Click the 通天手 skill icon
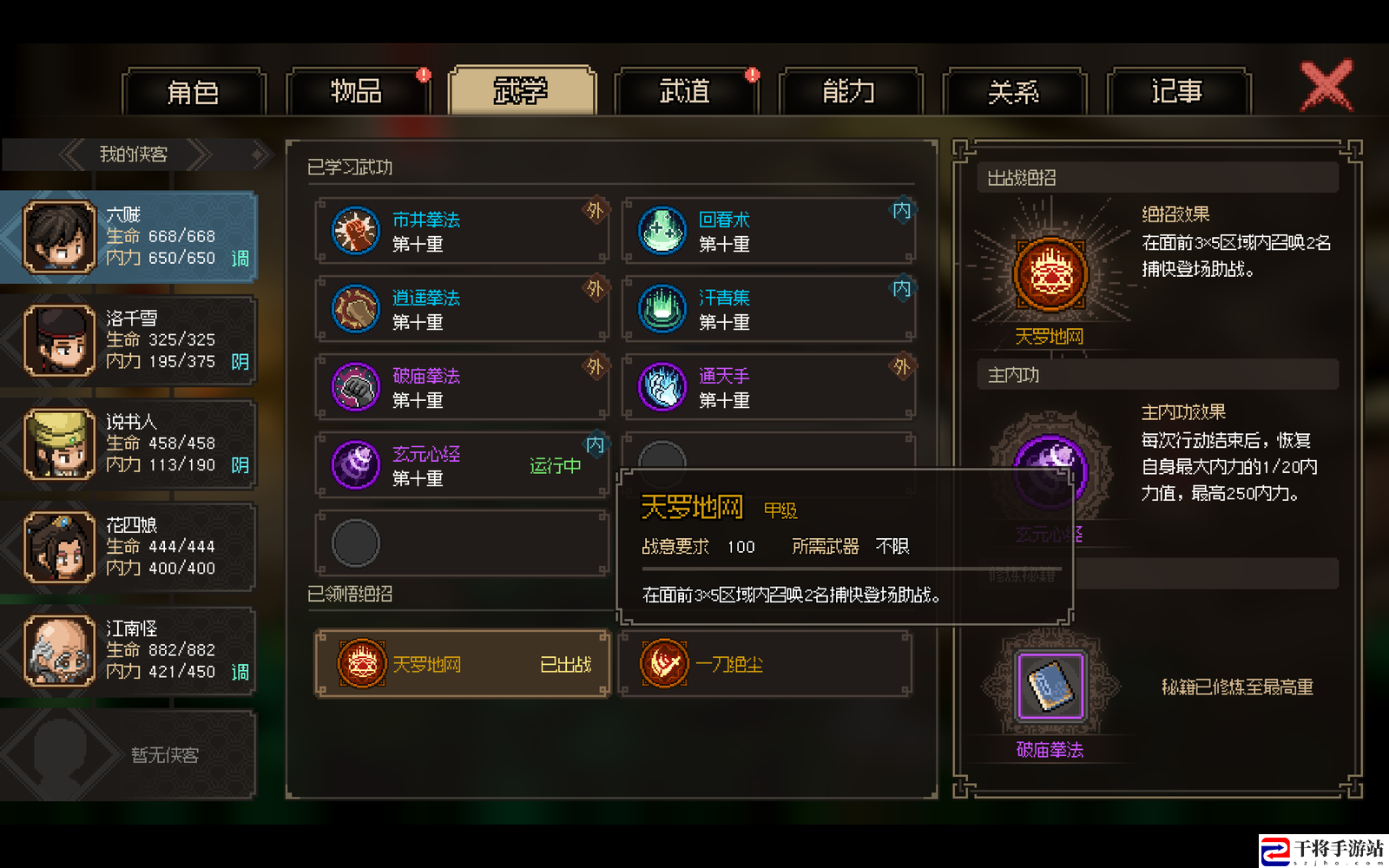Screen dimensions: 1389x868 [662, 387]
